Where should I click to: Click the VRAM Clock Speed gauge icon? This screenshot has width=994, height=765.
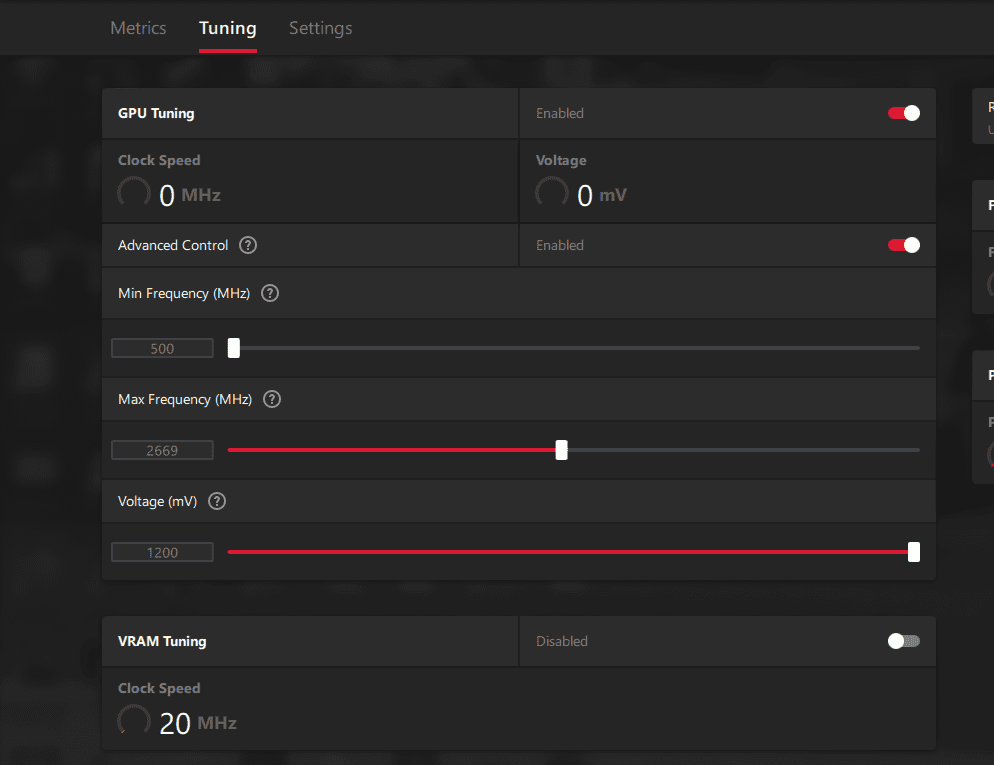(134, 722)
